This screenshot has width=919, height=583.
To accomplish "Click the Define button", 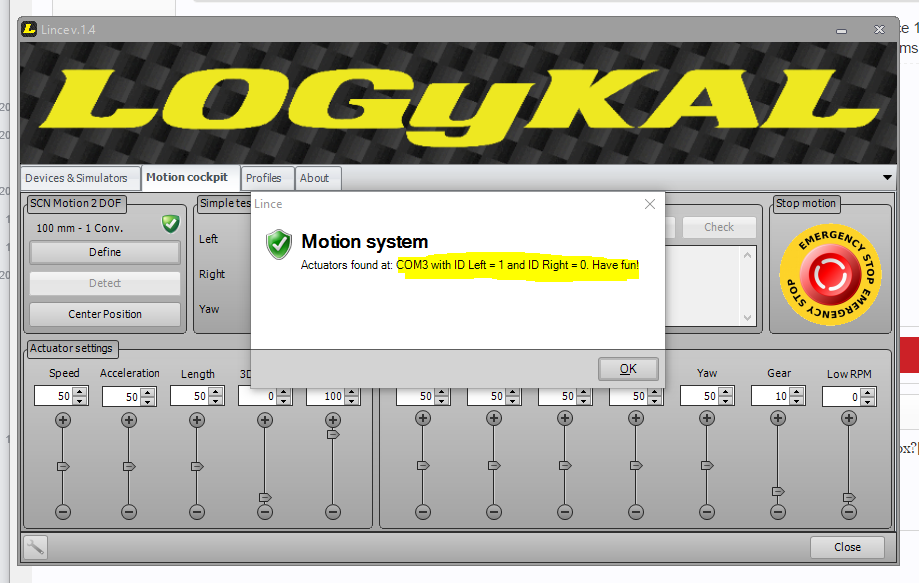I will [105, 252].
